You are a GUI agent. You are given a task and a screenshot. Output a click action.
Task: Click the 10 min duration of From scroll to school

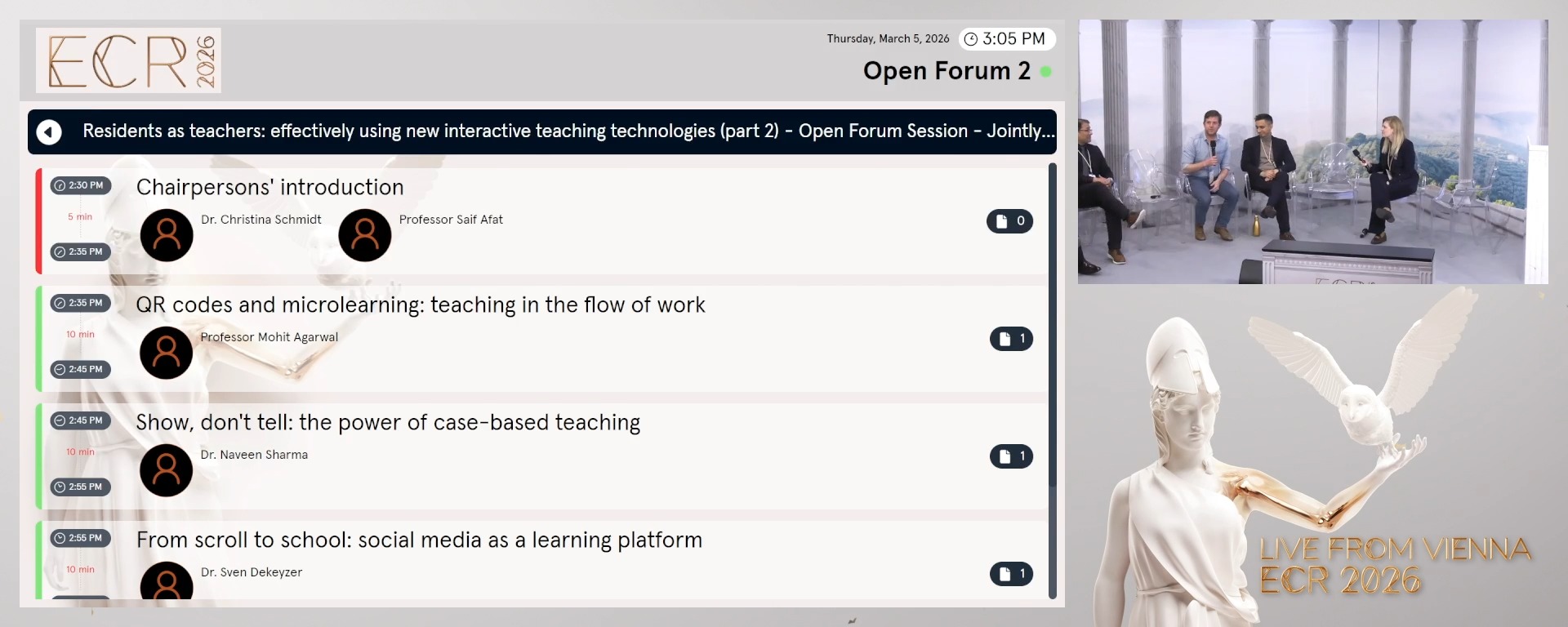coord(80,570)
